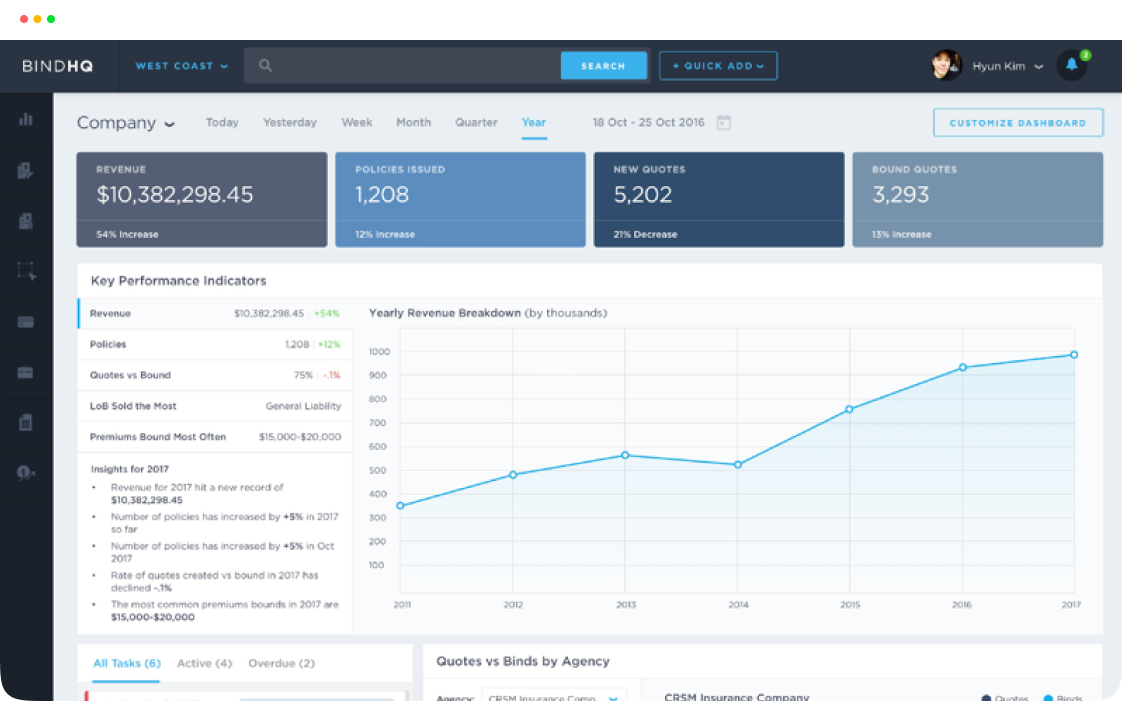Click the 21% Decrease label
Viewport: 1122px width, 701px height.
[645, 234]
